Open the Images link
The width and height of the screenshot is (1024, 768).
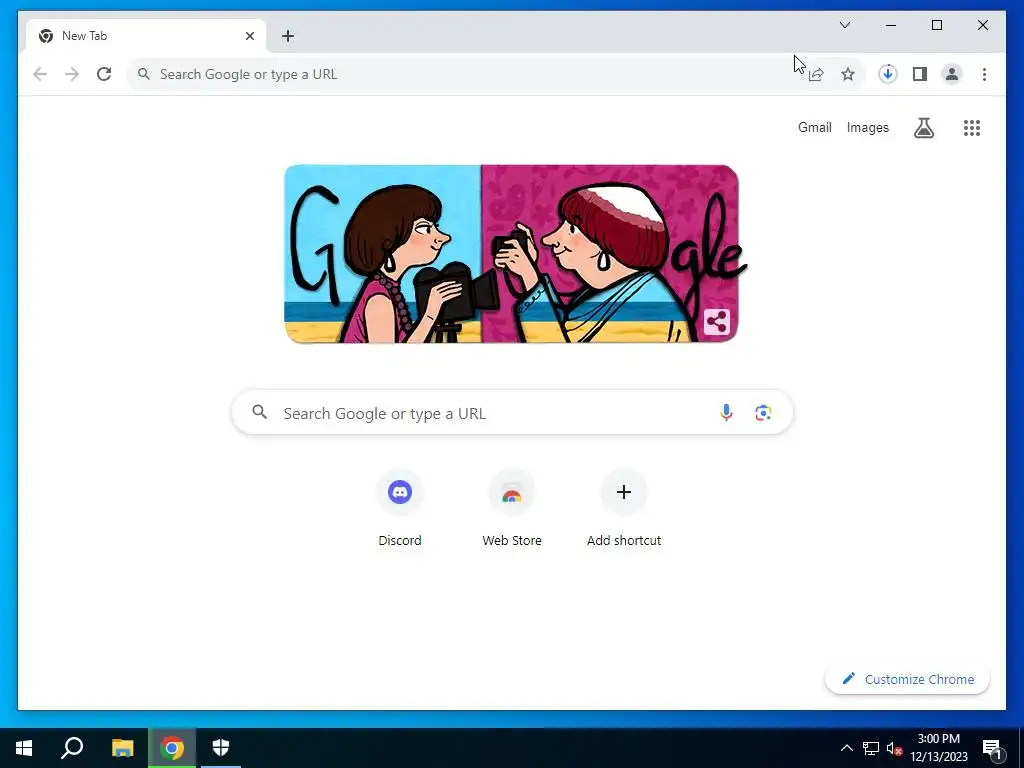(867, 127)
